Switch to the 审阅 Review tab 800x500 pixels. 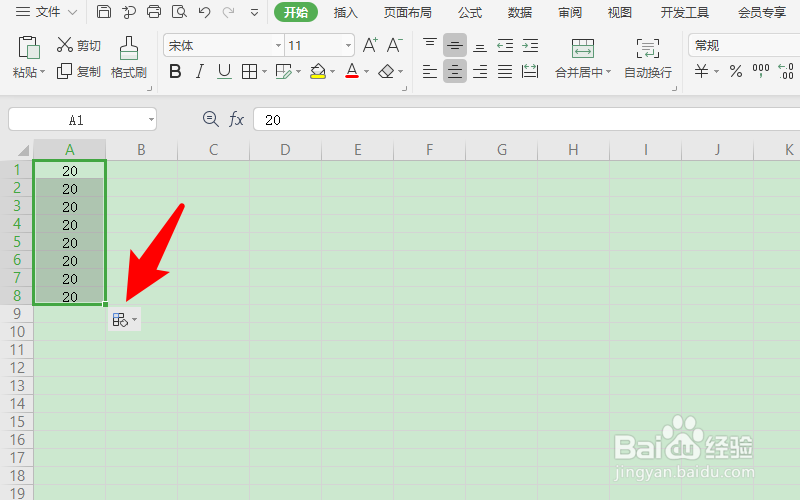coord(570,12)
